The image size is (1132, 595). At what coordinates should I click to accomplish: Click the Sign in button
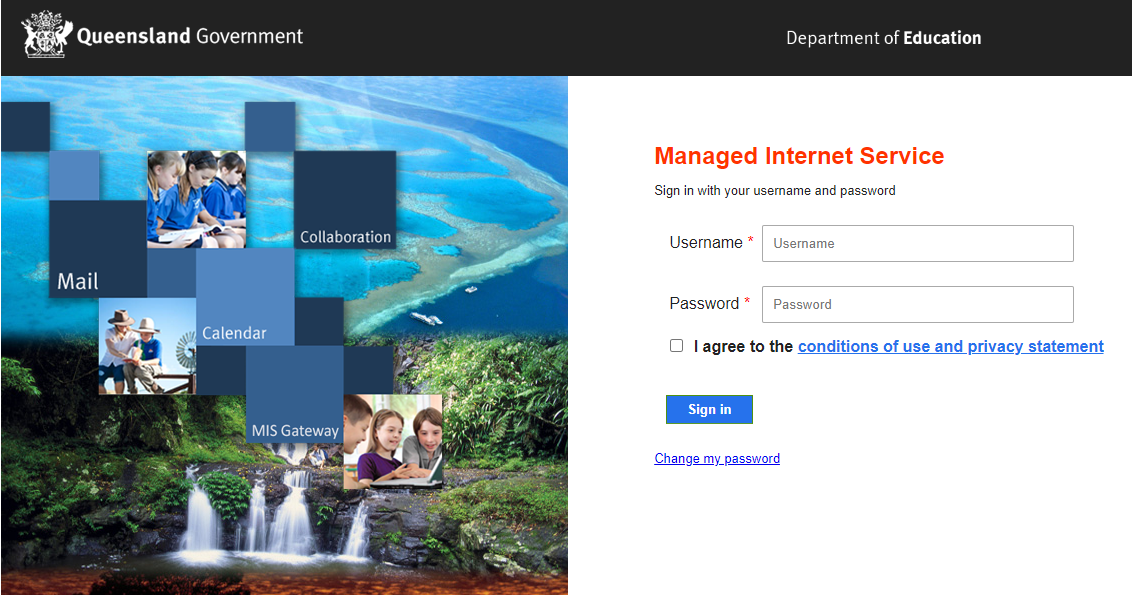click(x=709, y=409)
